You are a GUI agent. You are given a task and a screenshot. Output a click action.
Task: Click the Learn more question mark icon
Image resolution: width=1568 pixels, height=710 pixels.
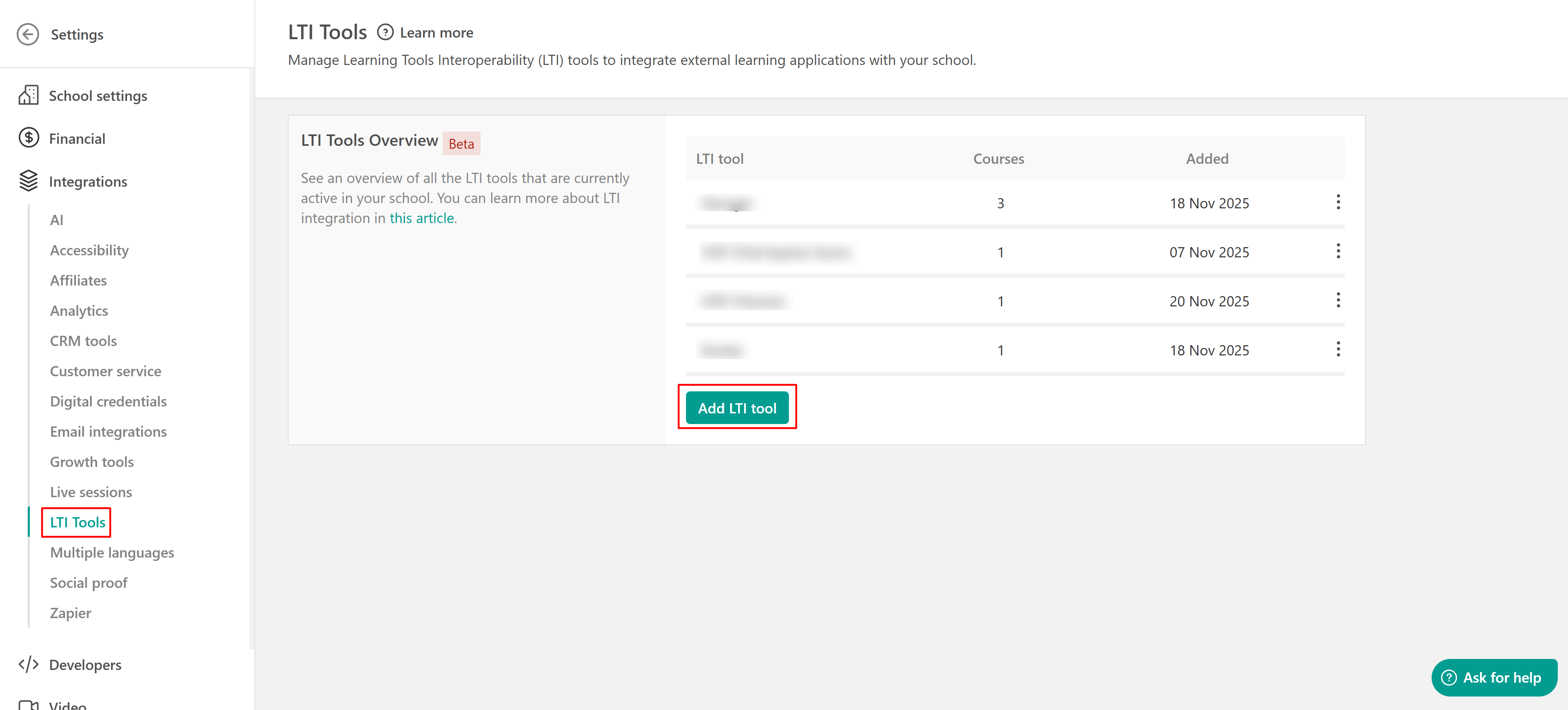pos(385,32)
